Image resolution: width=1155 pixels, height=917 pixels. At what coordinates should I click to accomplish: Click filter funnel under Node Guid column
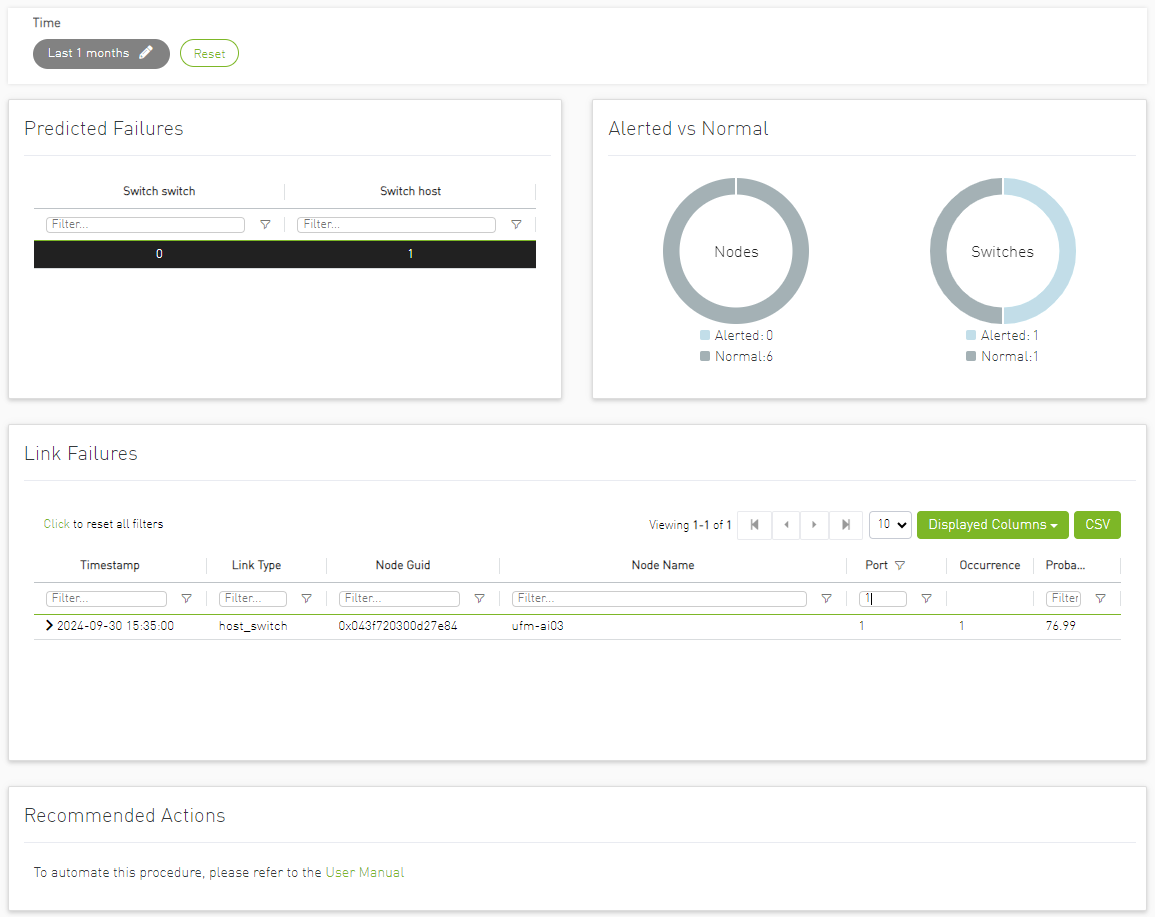pos(479,599)
